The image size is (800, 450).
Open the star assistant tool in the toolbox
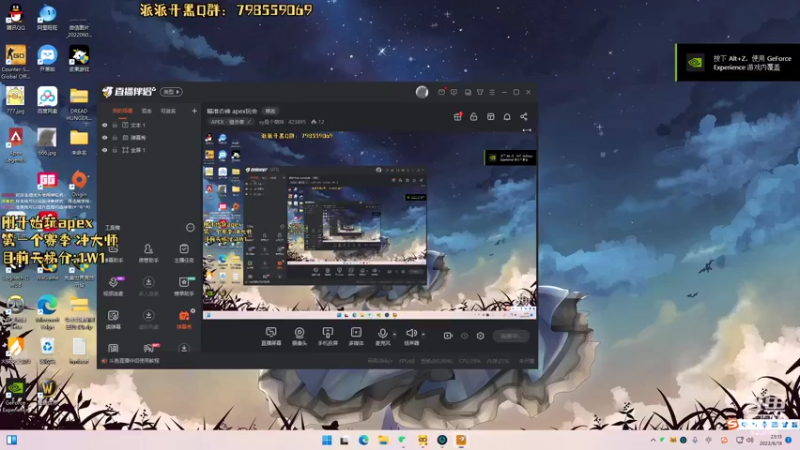click(184, 286)
